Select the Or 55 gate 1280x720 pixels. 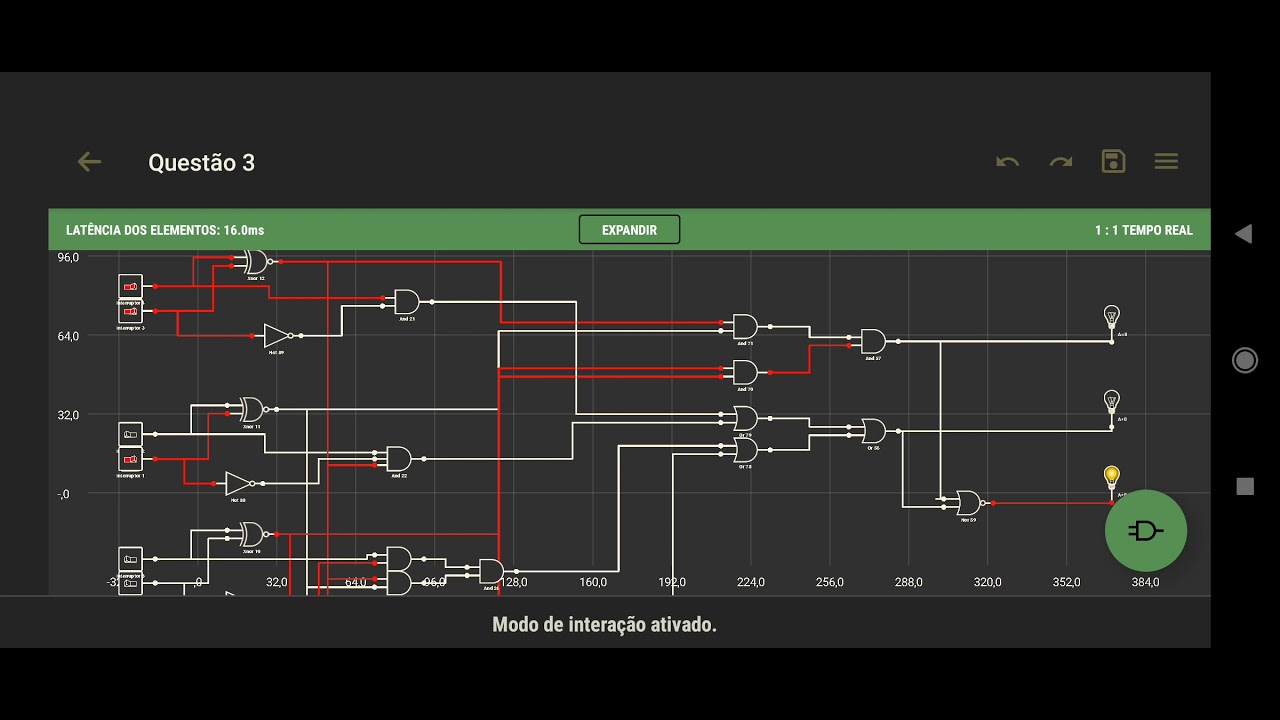[873, 431]
